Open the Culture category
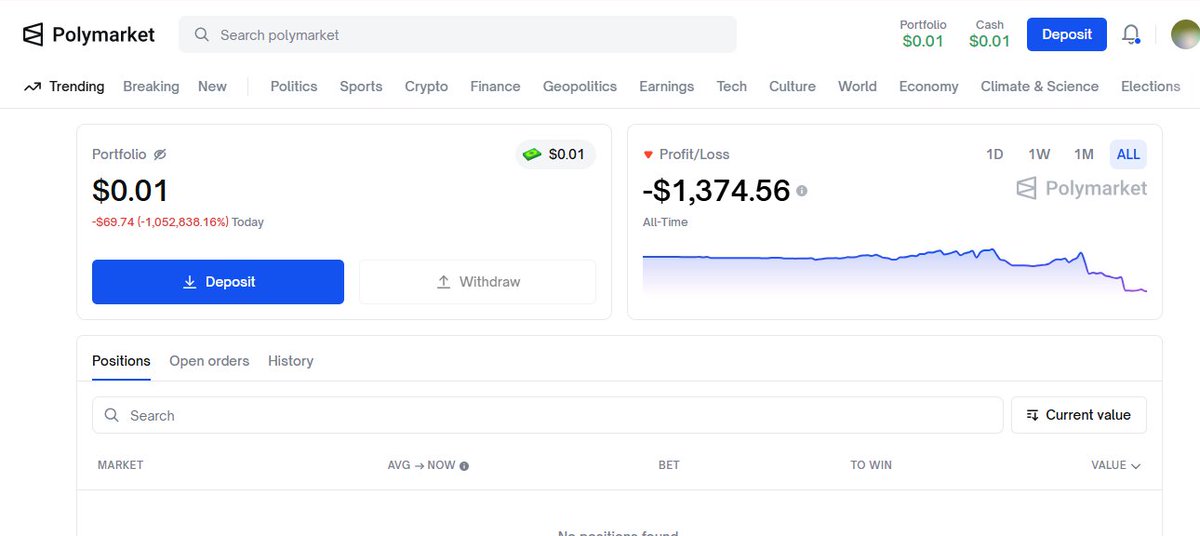The image size is (1200, 536). coord(792,86)
